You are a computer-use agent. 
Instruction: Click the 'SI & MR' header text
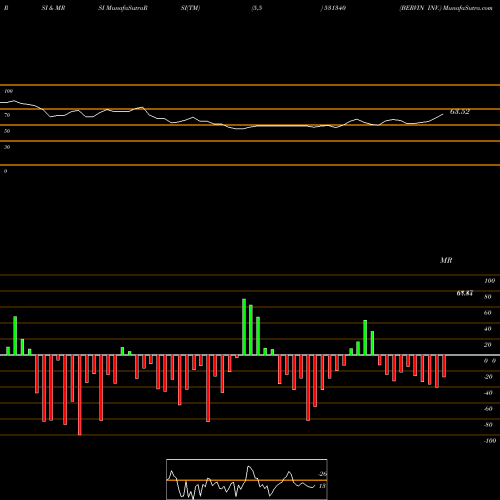[x=53, y=8]
